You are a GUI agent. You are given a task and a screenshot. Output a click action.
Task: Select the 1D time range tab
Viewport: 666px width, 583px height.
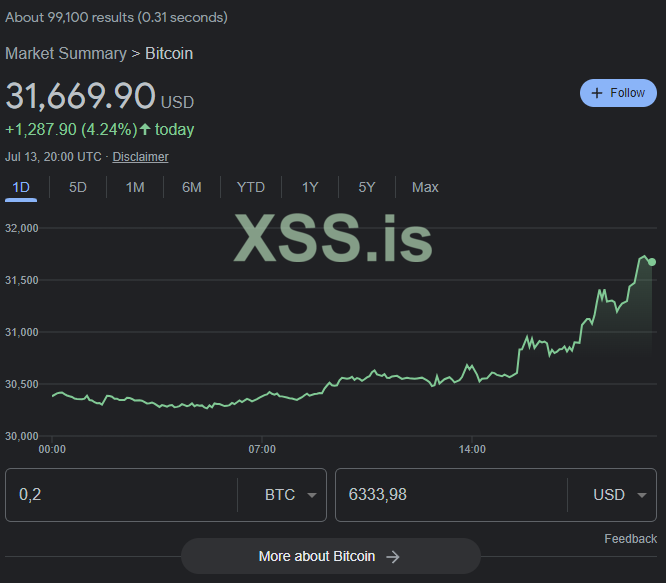coord(20,187)
